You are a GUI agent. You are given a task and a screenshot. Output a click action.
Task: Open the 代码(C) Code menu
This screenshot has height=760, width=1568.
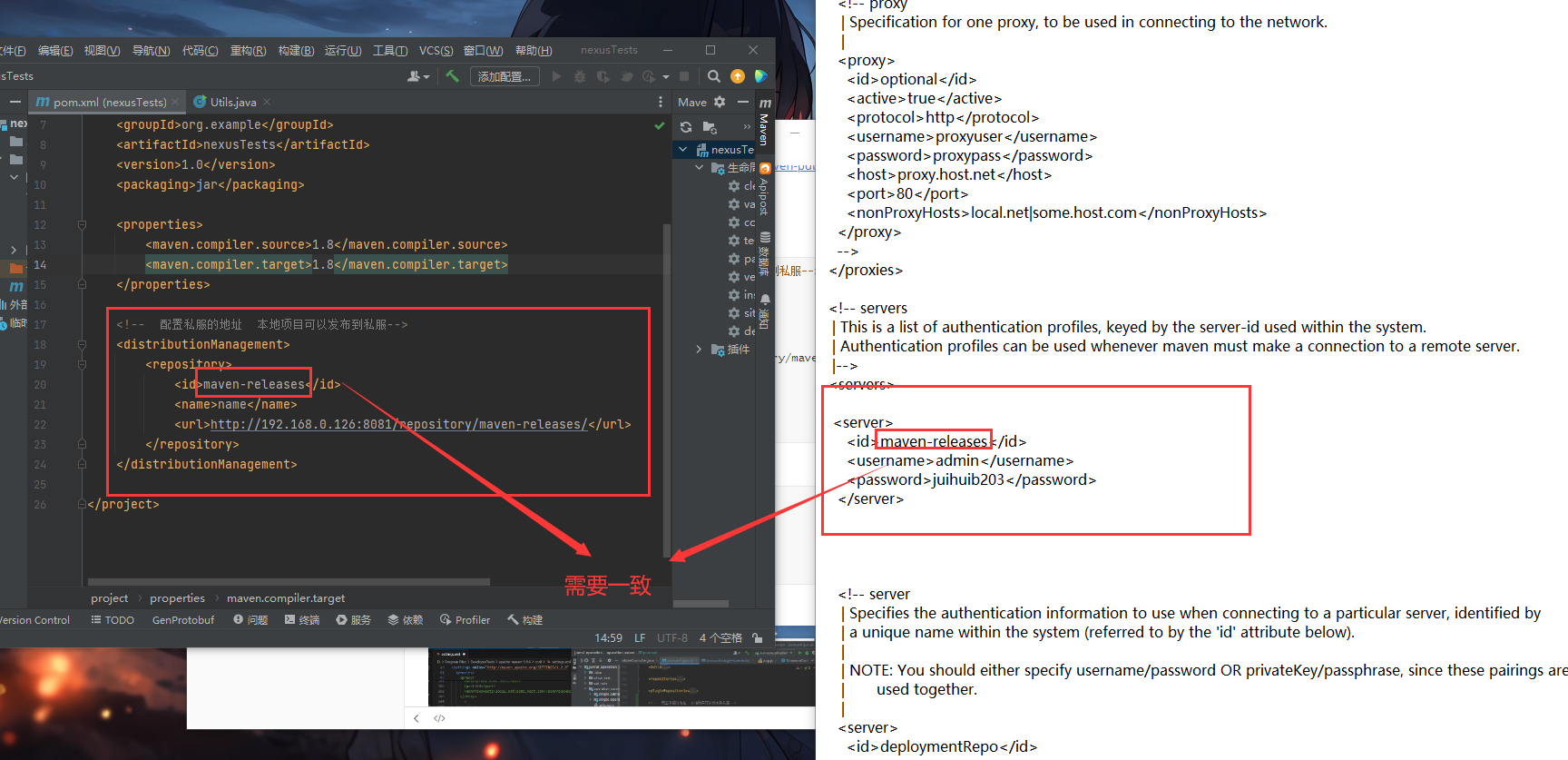pyautogui.click(x=200, y=50)
